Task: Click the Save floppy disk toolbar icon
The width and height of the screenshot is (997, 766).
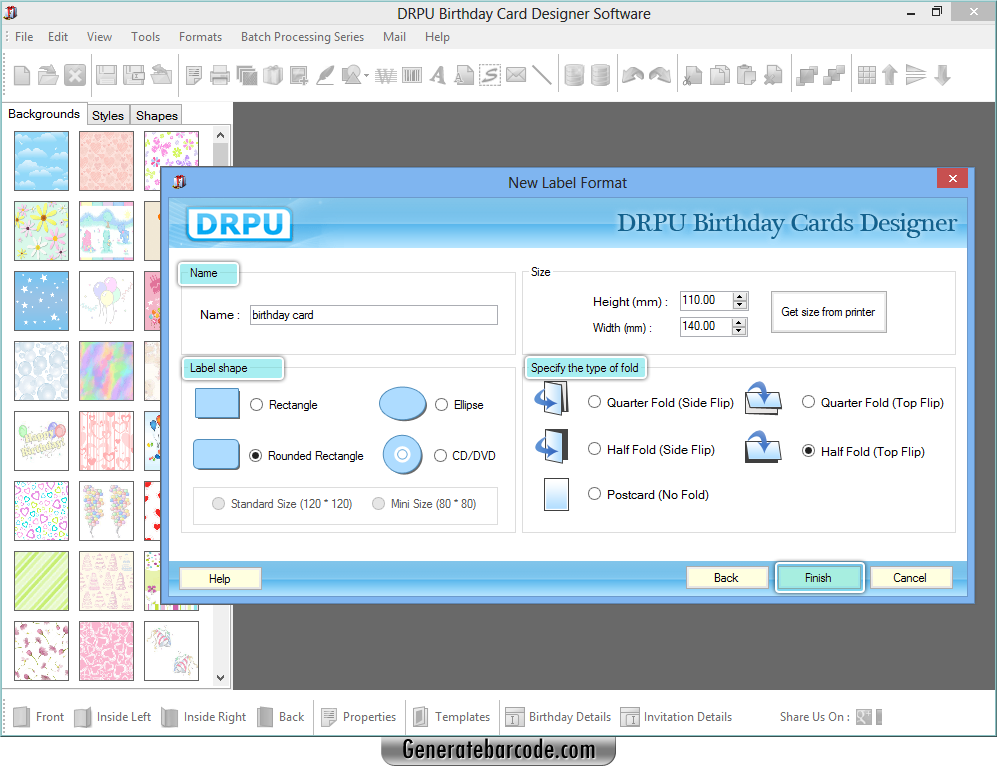Action: tap(106, 76)
